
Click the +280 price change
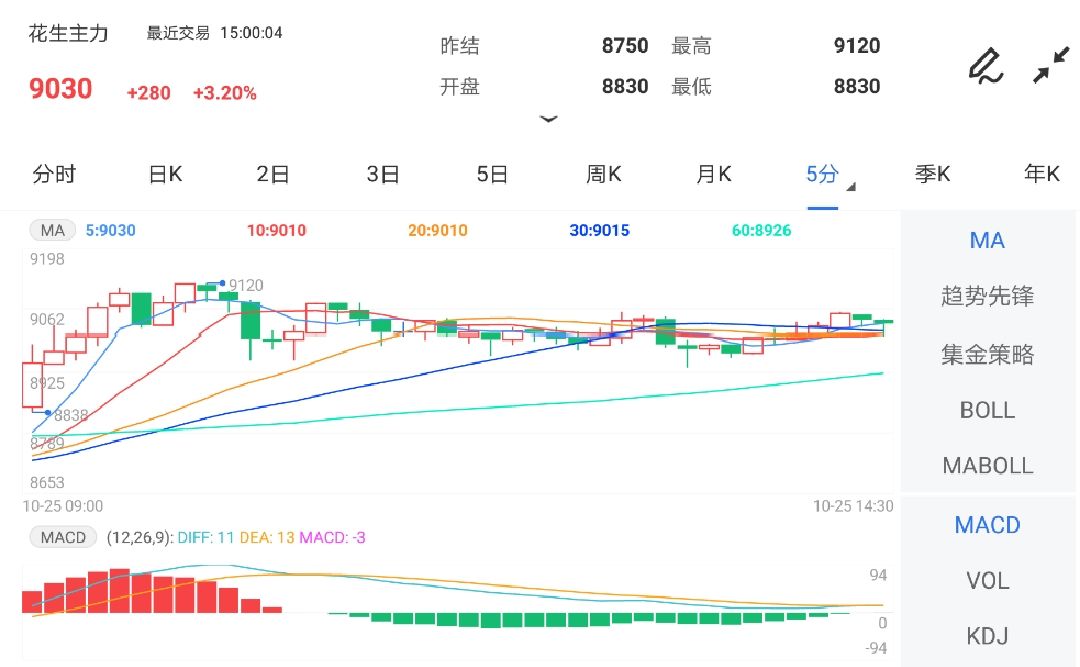pos(148,93)
